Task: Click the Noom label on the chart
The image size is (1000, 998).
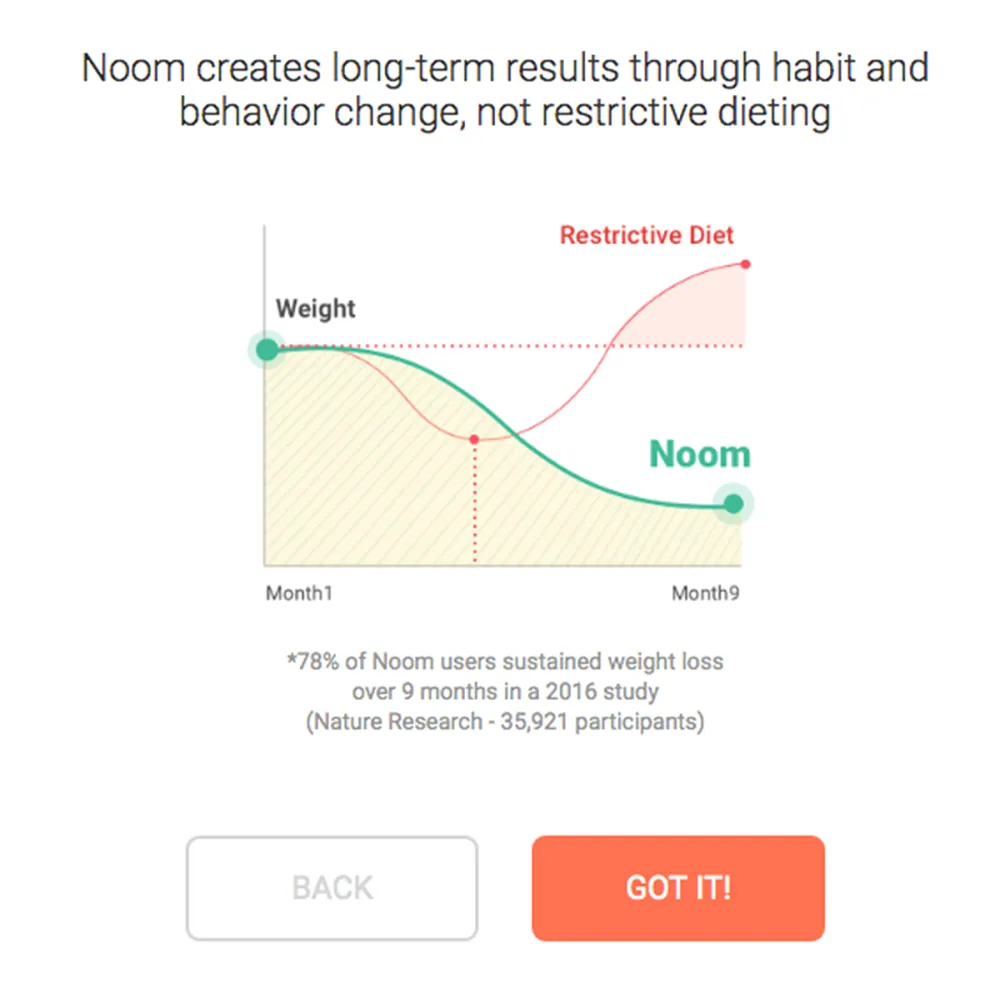Action: (x=700, y=453)
